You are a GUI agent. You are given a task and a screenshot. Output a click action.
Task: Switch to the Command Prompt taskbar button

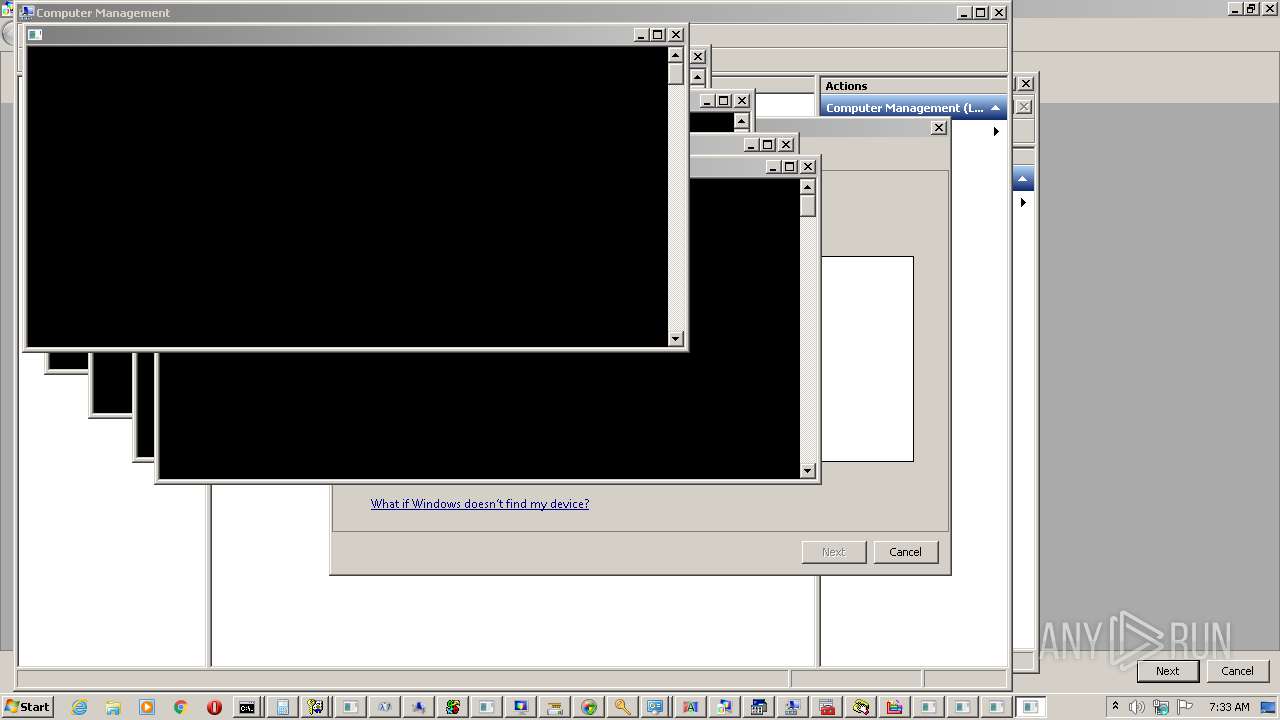coord(246,707)
